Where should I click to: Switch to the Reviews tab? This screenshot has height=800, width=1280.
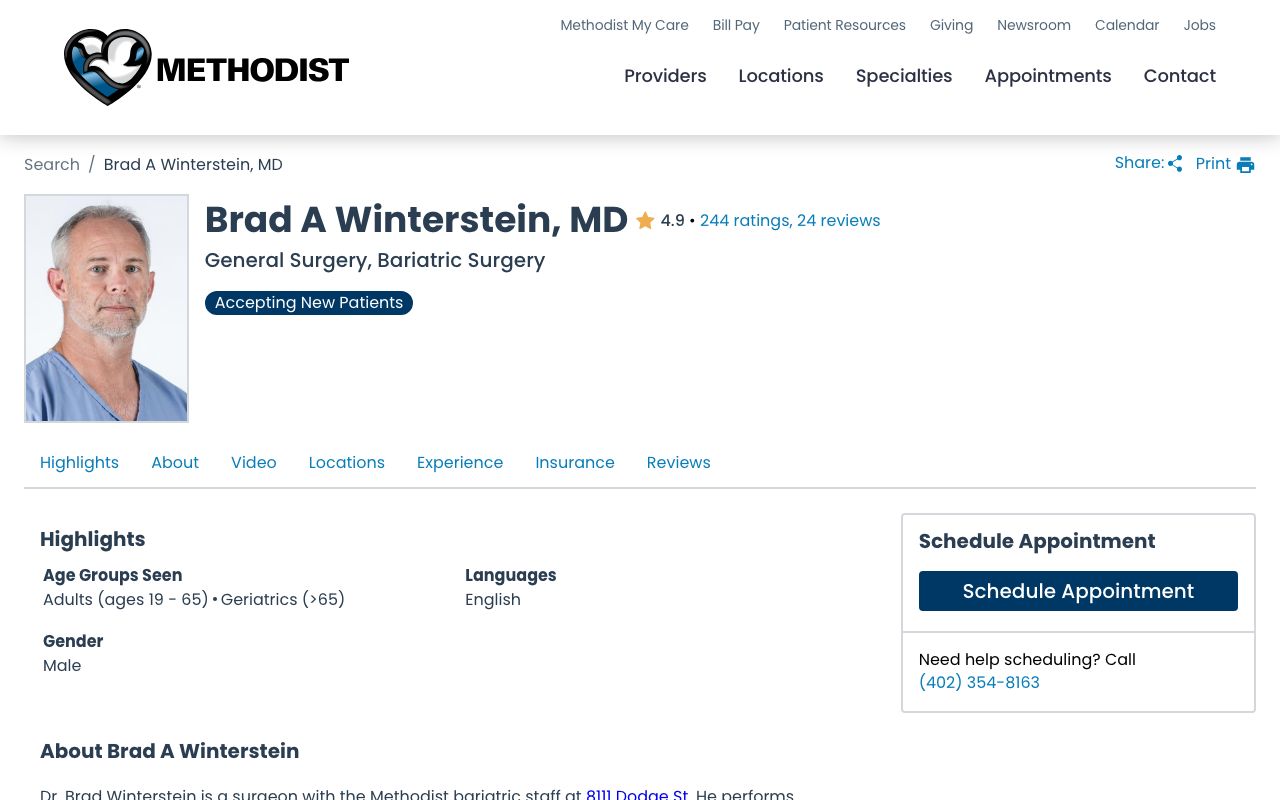(678, 462)
